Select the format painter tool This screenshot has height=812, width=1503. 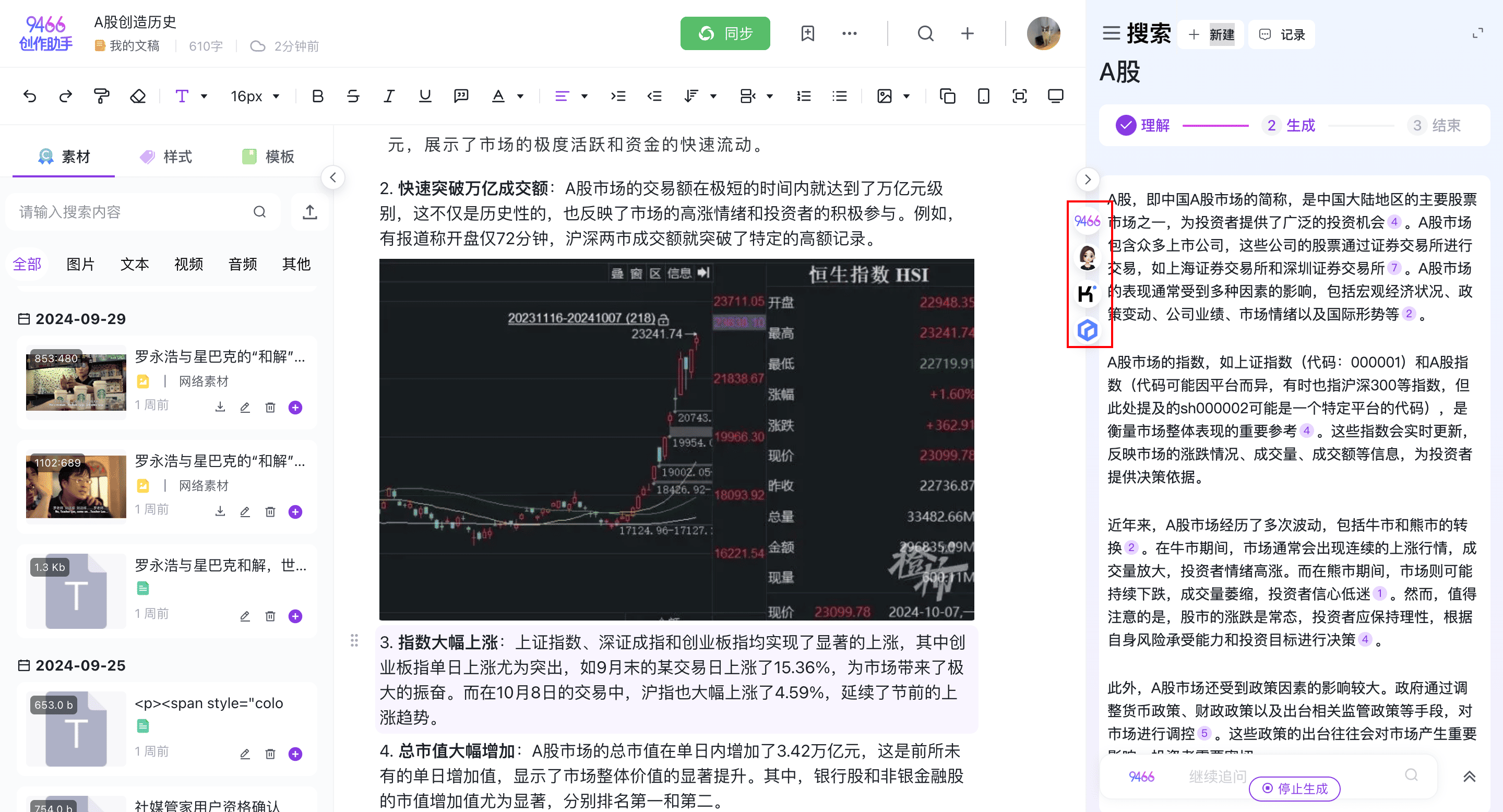coord(102,96)
